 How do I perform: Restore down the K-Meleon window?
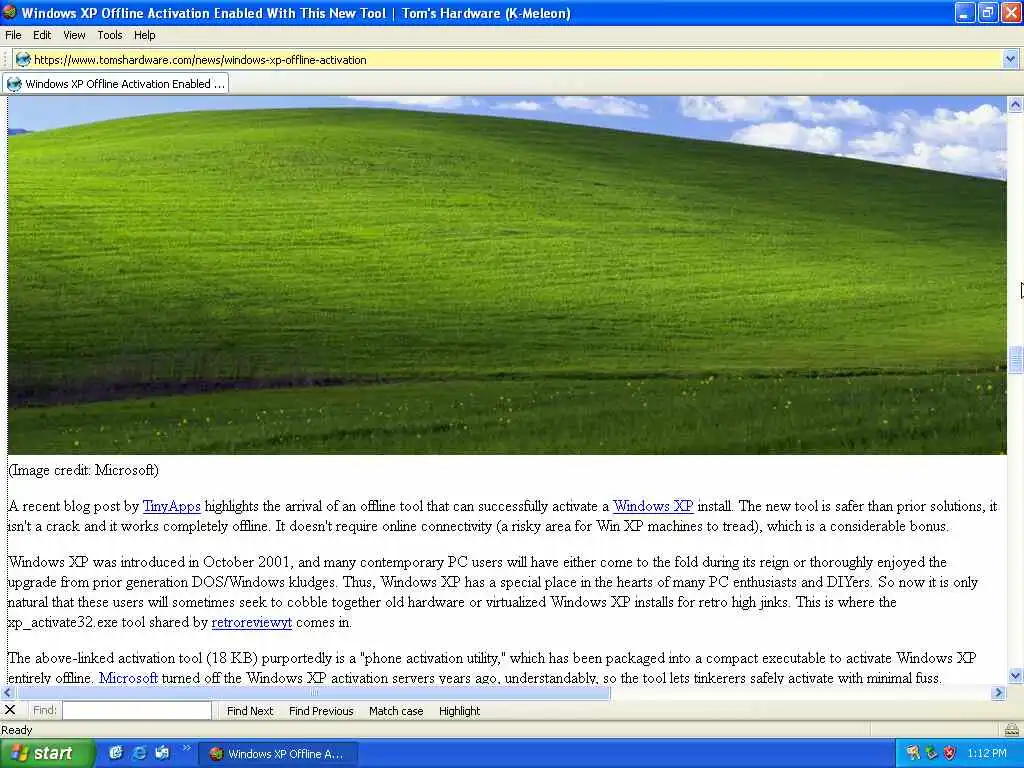tap(987, 12)
